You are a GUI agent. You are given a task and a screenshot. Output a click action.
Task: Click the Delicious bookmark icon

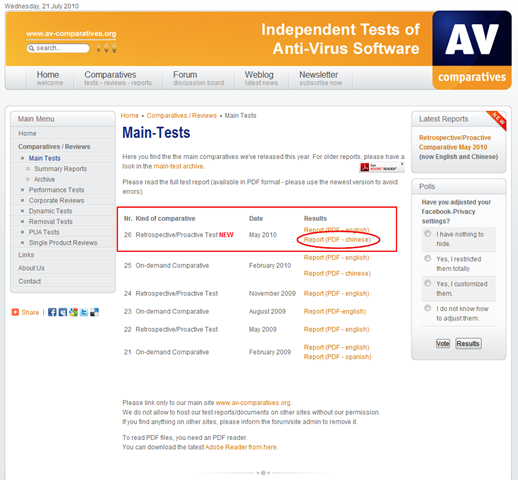(95, 312)
